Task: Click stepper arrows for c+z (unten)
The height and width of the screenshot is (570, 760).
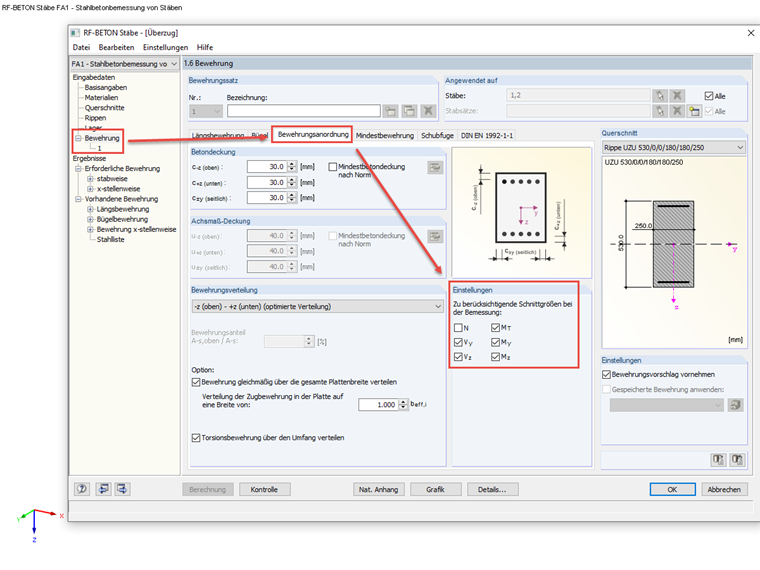Action: 292,182
